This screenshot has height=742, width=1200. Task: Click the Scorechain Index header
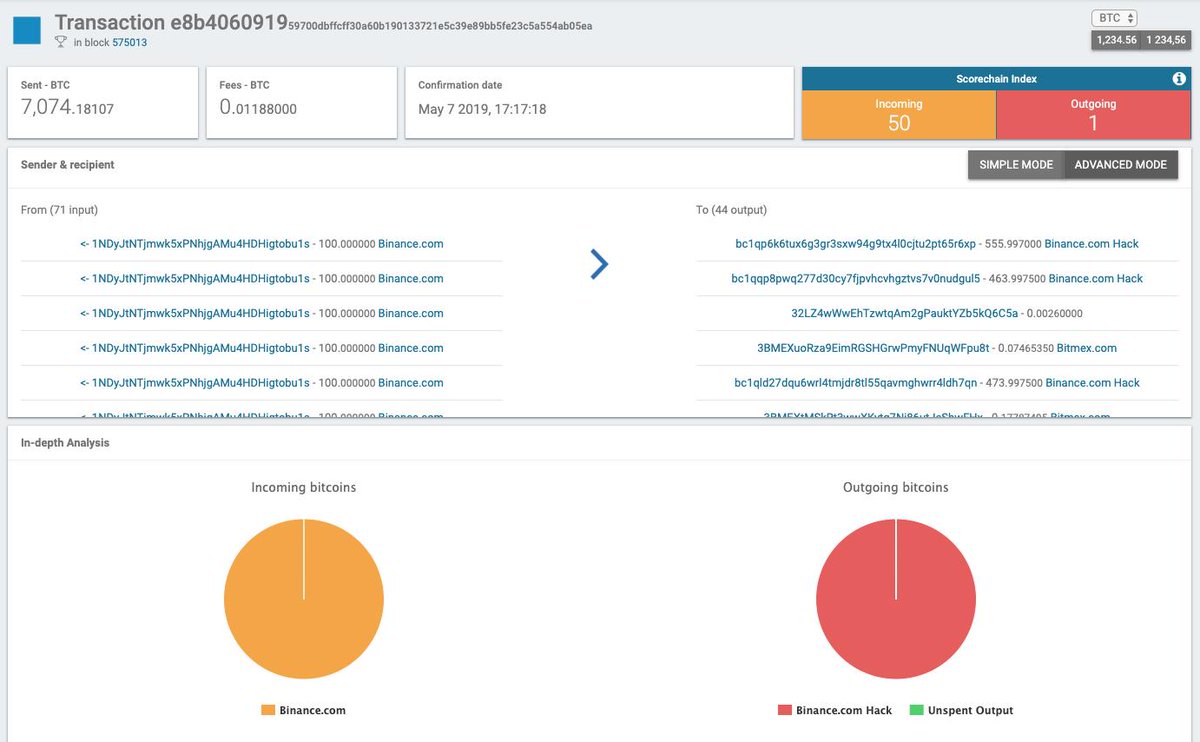997,79
